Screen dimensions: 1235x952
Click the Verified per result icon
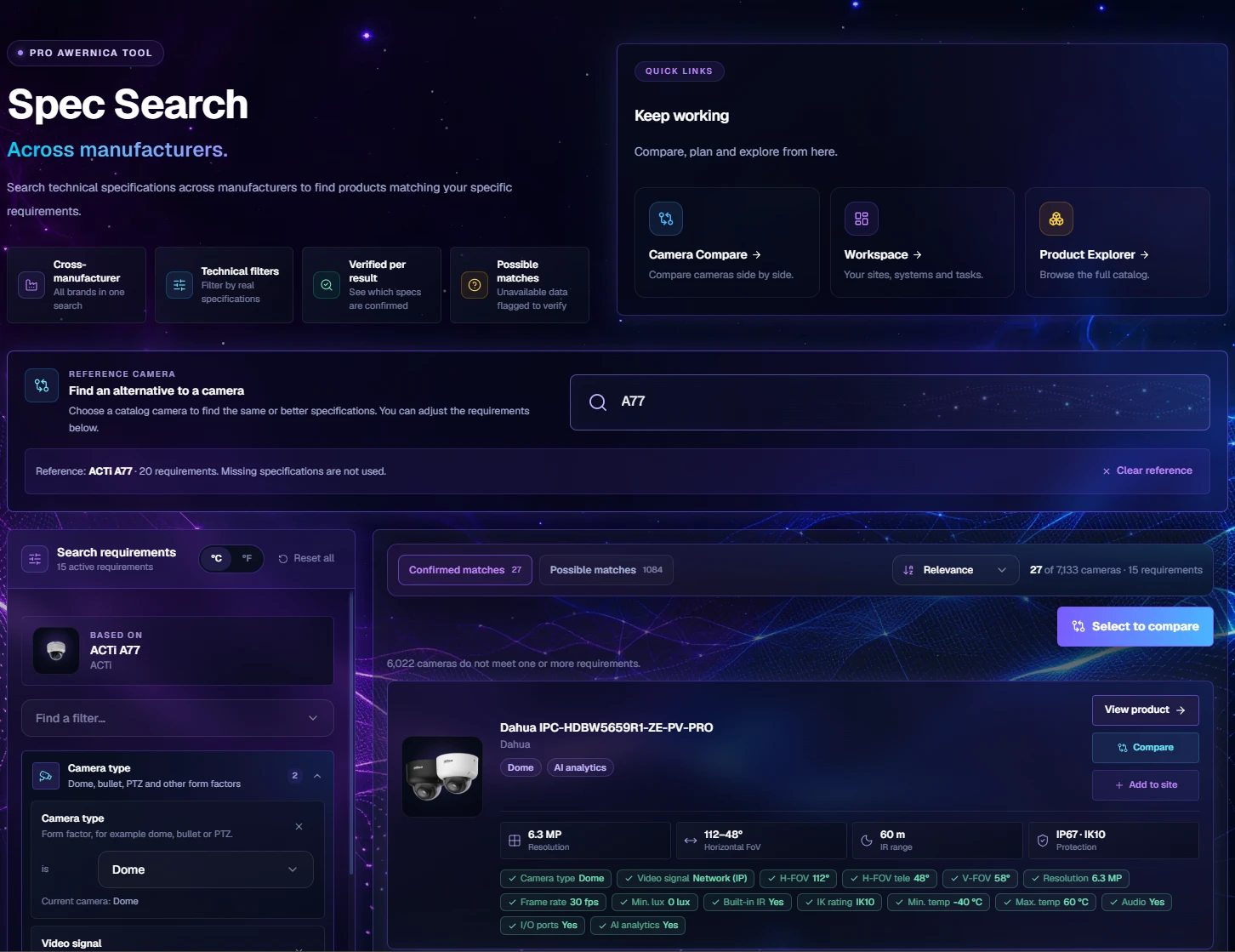[327, 285]
